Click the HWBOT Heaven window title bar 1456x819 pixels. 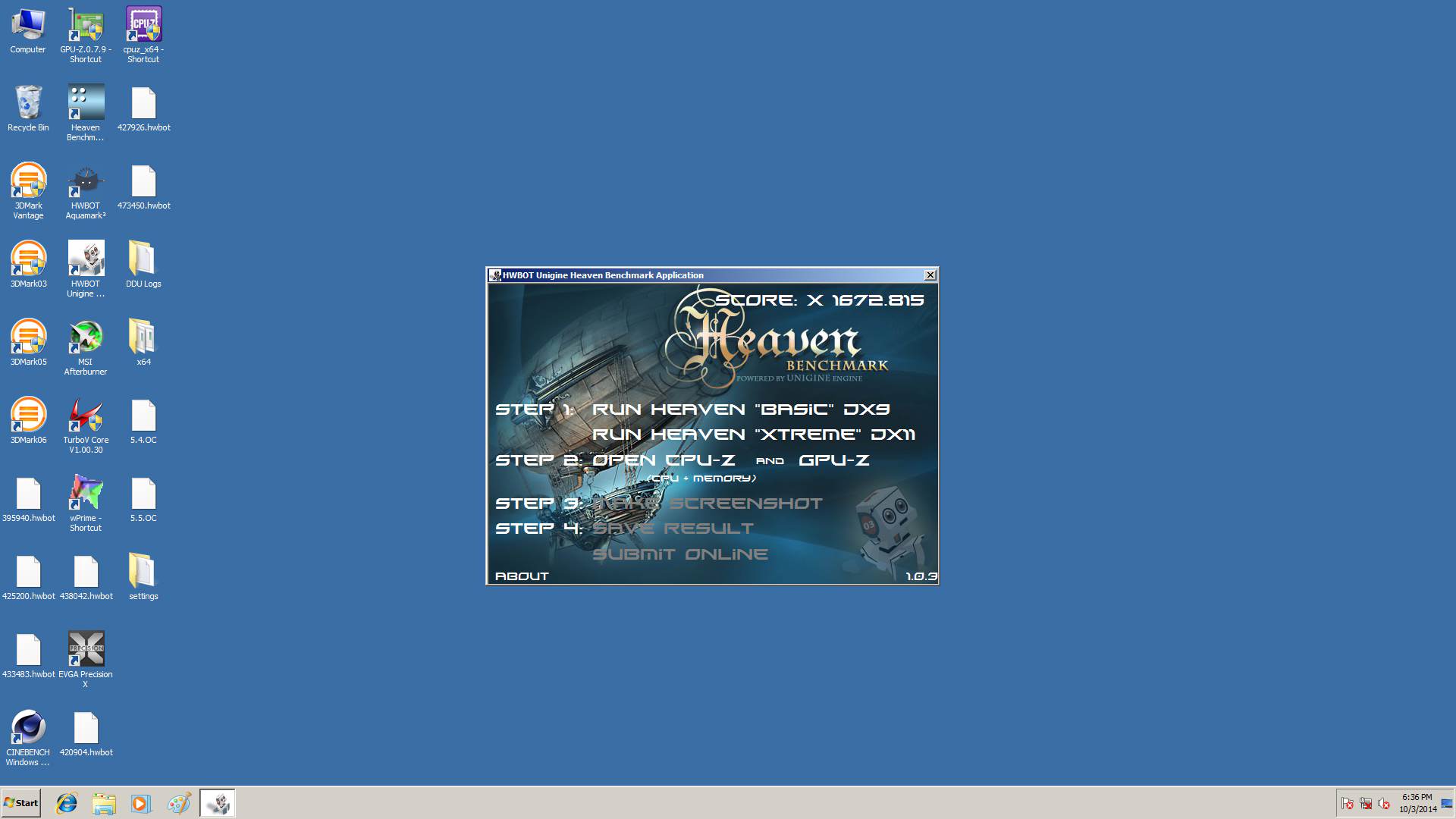point(705,275)
